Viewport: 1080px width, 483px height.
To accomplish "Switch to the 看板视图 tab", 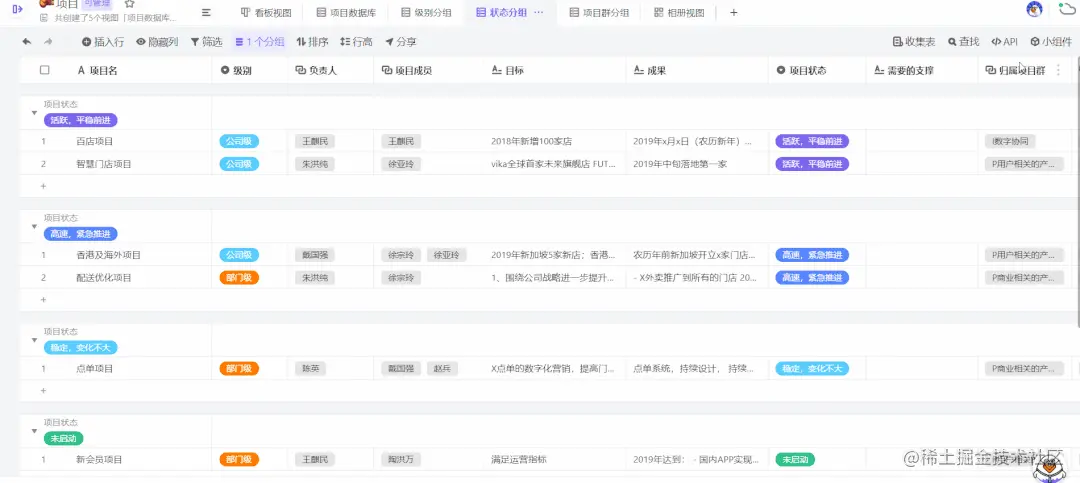I will pos(266,12).
